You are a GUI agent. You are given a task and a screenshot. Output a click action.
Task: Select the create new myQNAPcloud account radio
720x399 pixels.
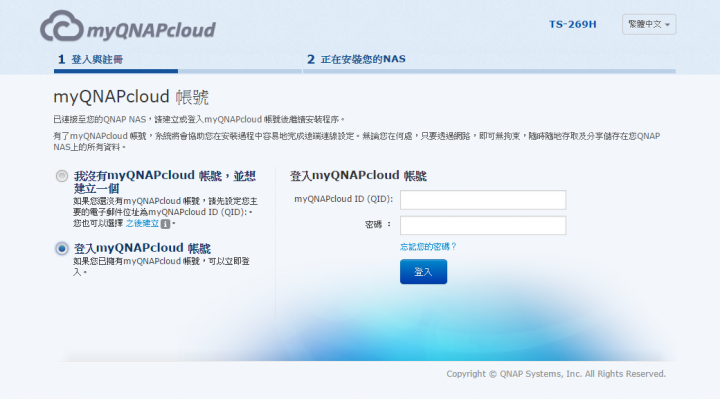pyautogui.click(x=62, y=176)
